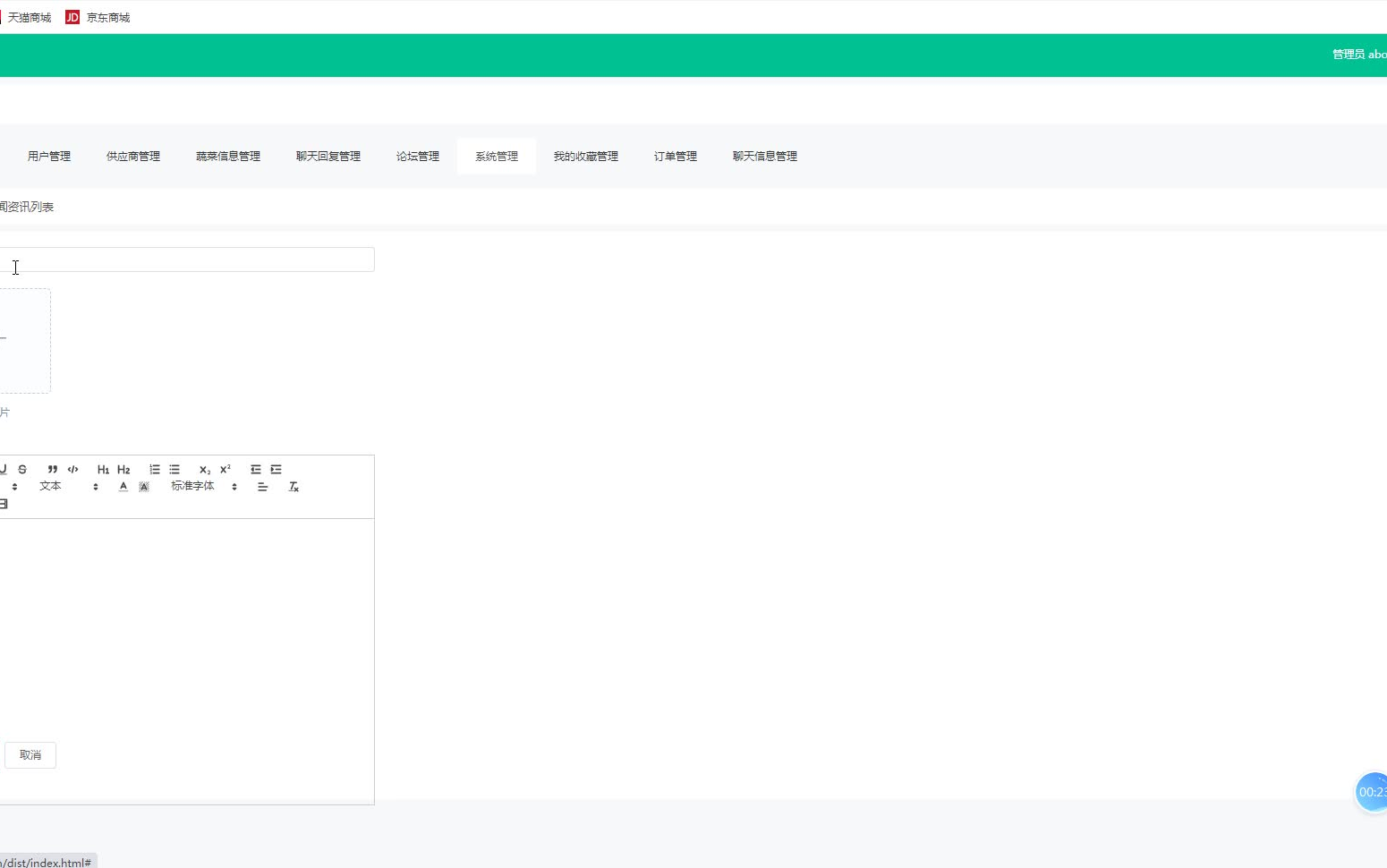Select the 系统管理 menu tab
This screenshot has width=1387, height=868.
497,157
